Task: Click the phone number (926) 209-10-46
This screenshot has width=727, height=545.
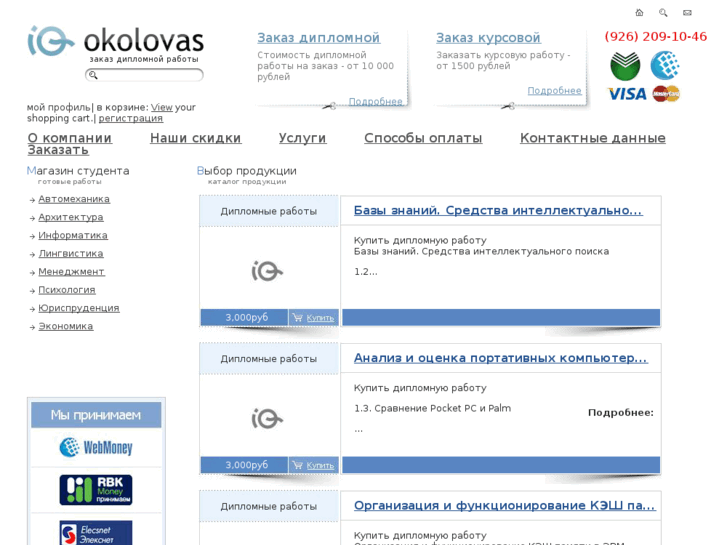Action: click(656, 36)
